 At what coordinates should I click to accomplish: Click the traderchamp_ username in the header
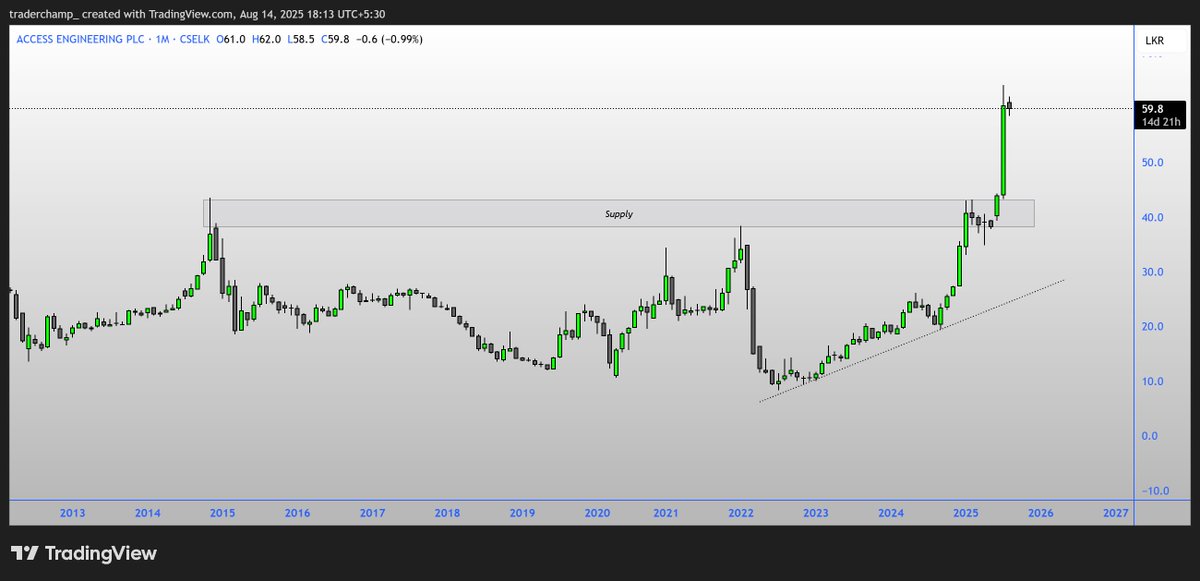pos(43,14)
